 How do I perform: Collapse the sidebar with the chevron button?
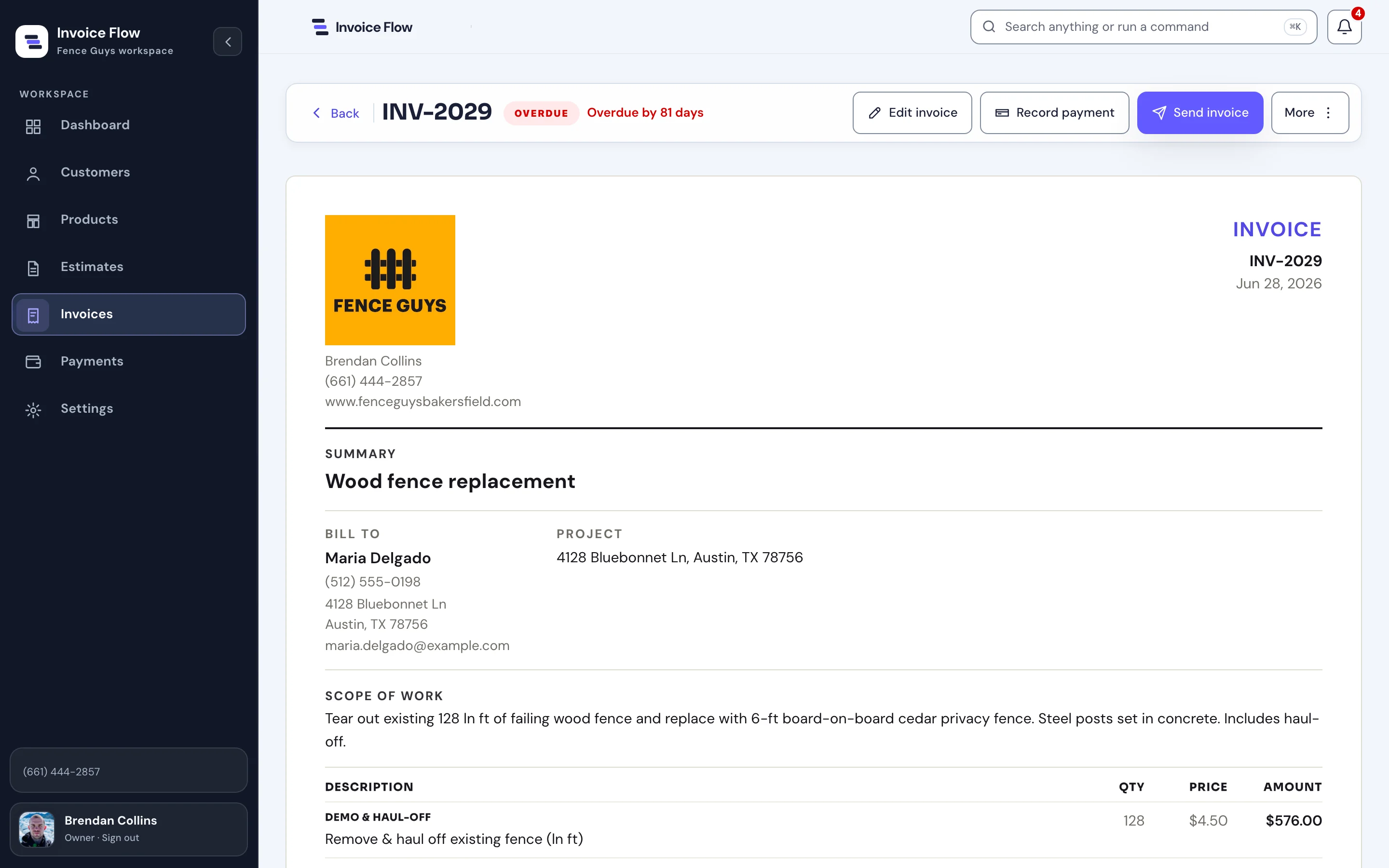click(227, 41)
